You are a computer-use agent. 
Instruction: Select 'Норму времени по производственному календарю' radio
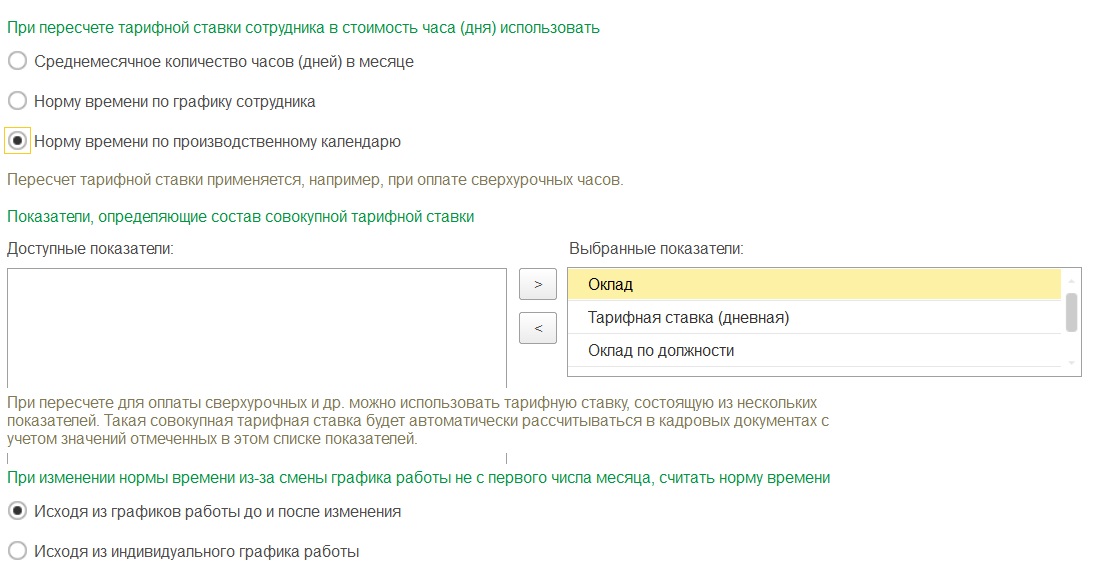[x=17, y=141]
